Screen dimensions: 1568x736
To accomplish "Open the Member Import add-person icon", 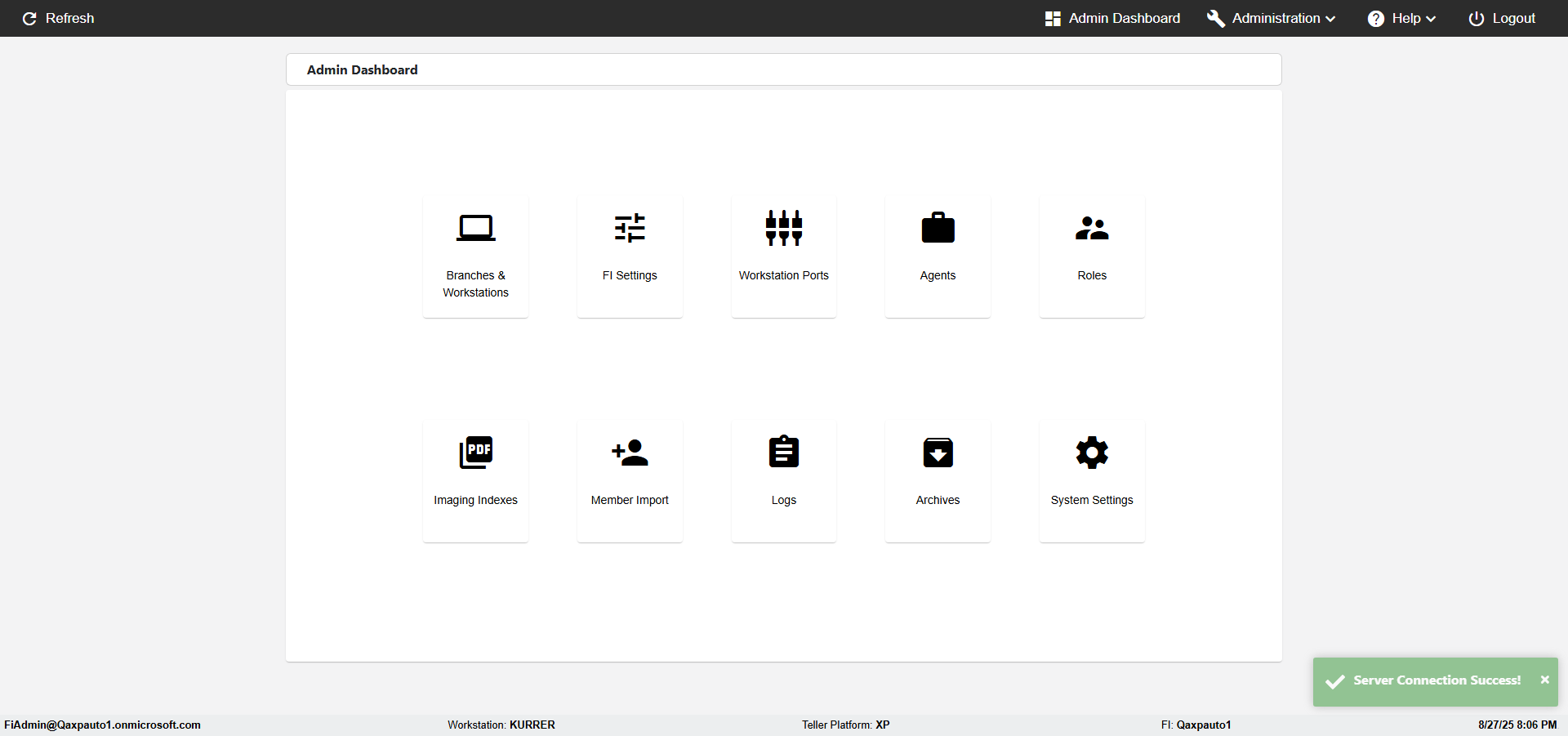I will 630,453.
